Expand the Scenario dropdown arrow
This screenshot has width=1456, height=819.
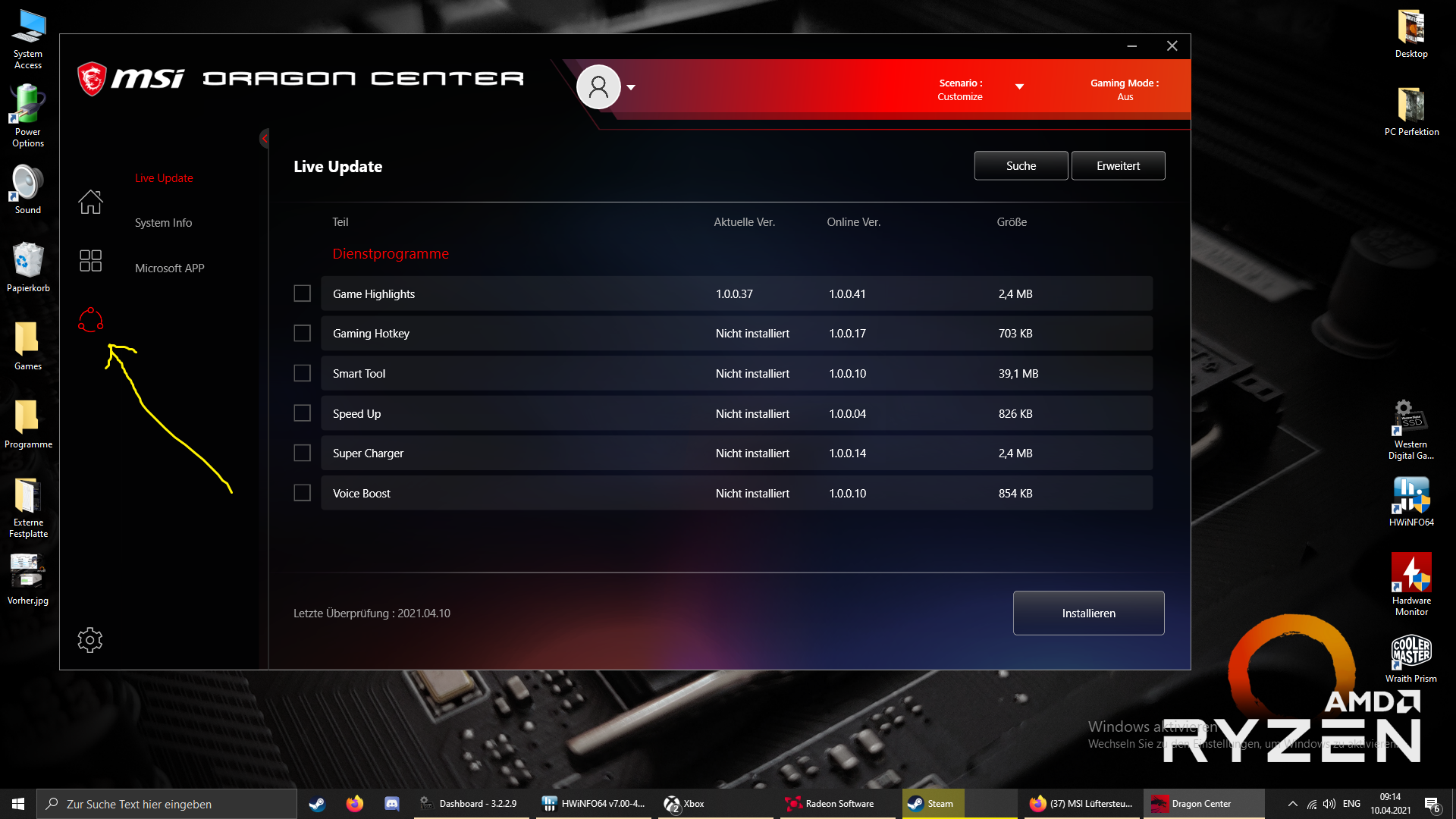tap(1019, 87)
